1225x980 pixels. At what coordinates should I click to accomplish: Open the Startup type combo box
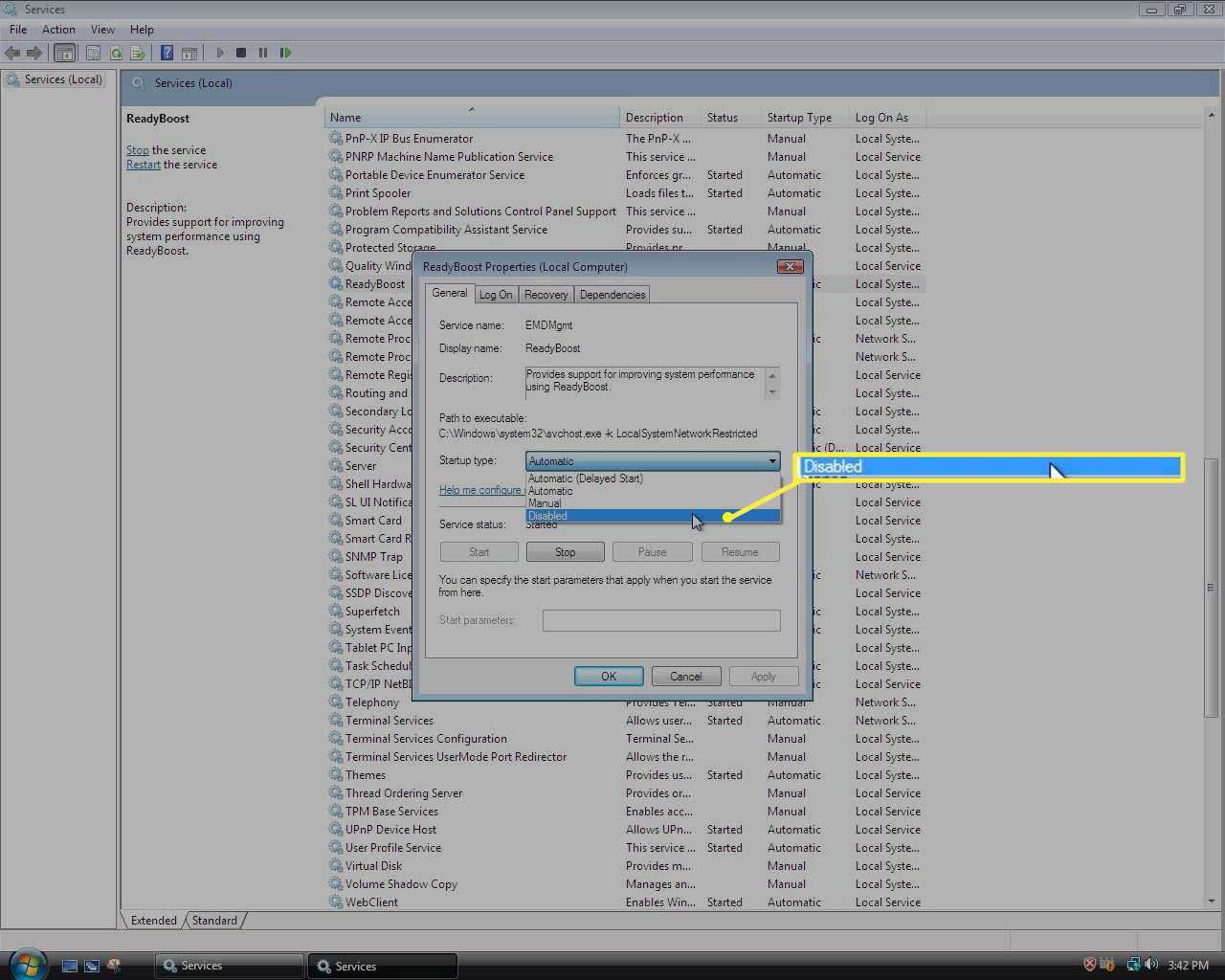coord(653,461)
